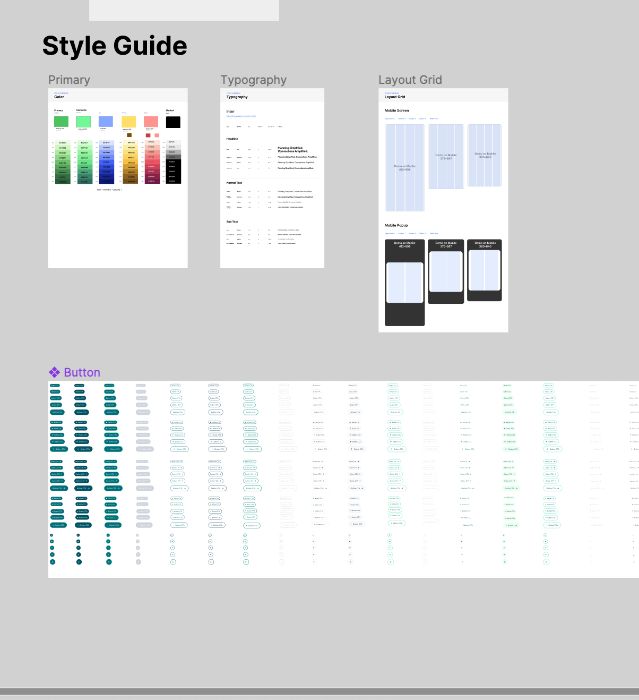Click the Mobile Popup section heading
Image resolution: width=639 pixels, height=700 pixels.
point(397,225)
